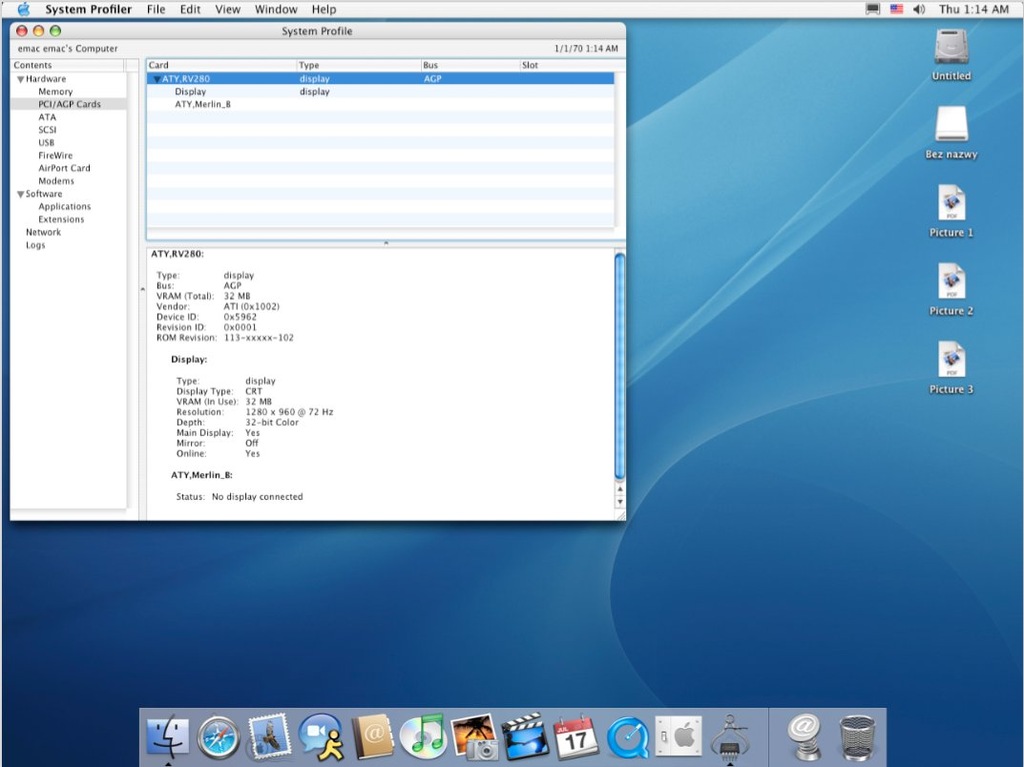Open Address Book in the Dock
Viewport: 1024px width, 767px height.
pos(372,738)
